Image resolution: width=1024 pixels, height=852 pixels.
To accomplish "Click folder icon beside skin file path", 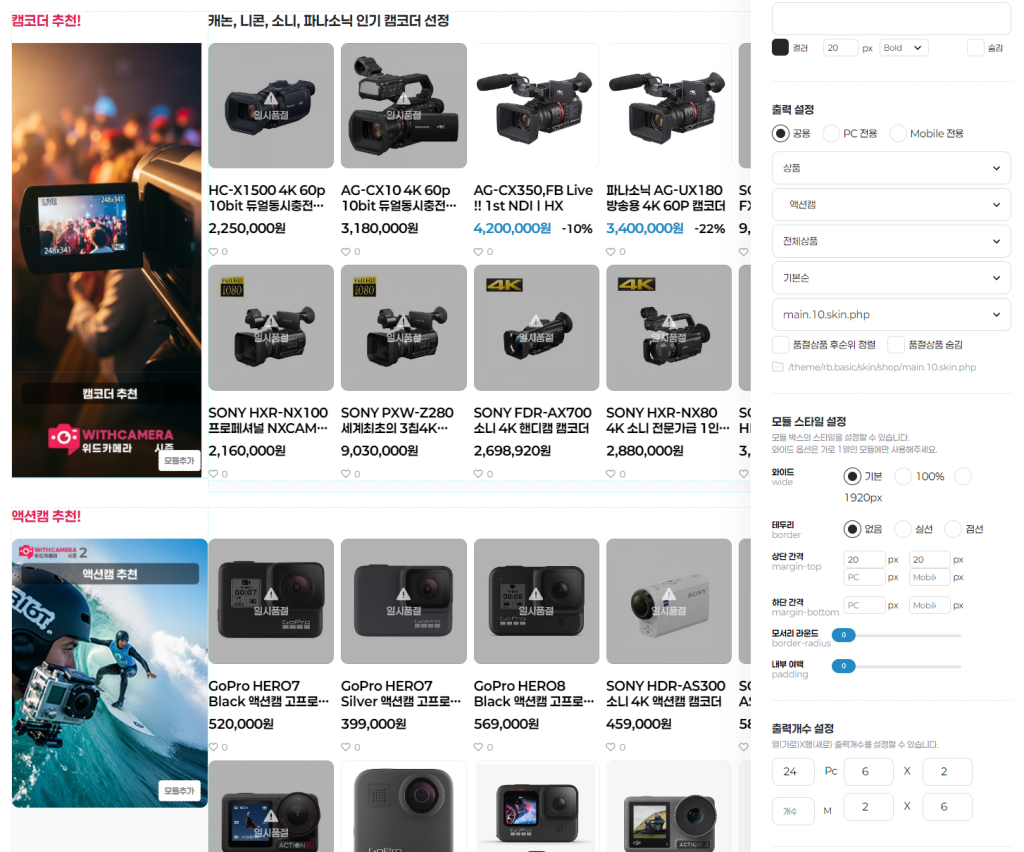I will point(778,367).
